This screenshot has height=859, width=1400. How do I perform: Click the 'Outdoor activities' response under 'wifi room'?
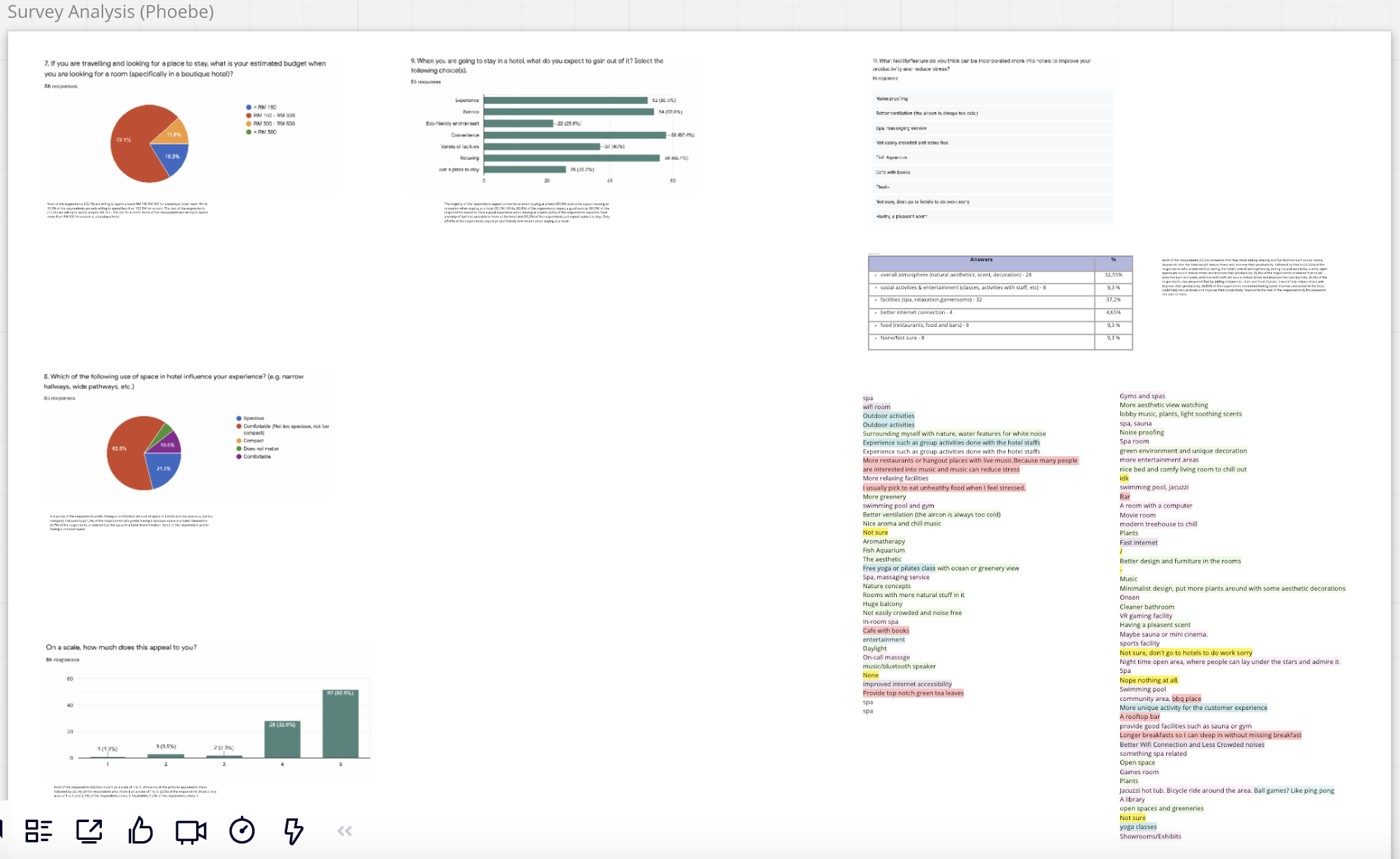coord(888,416)
